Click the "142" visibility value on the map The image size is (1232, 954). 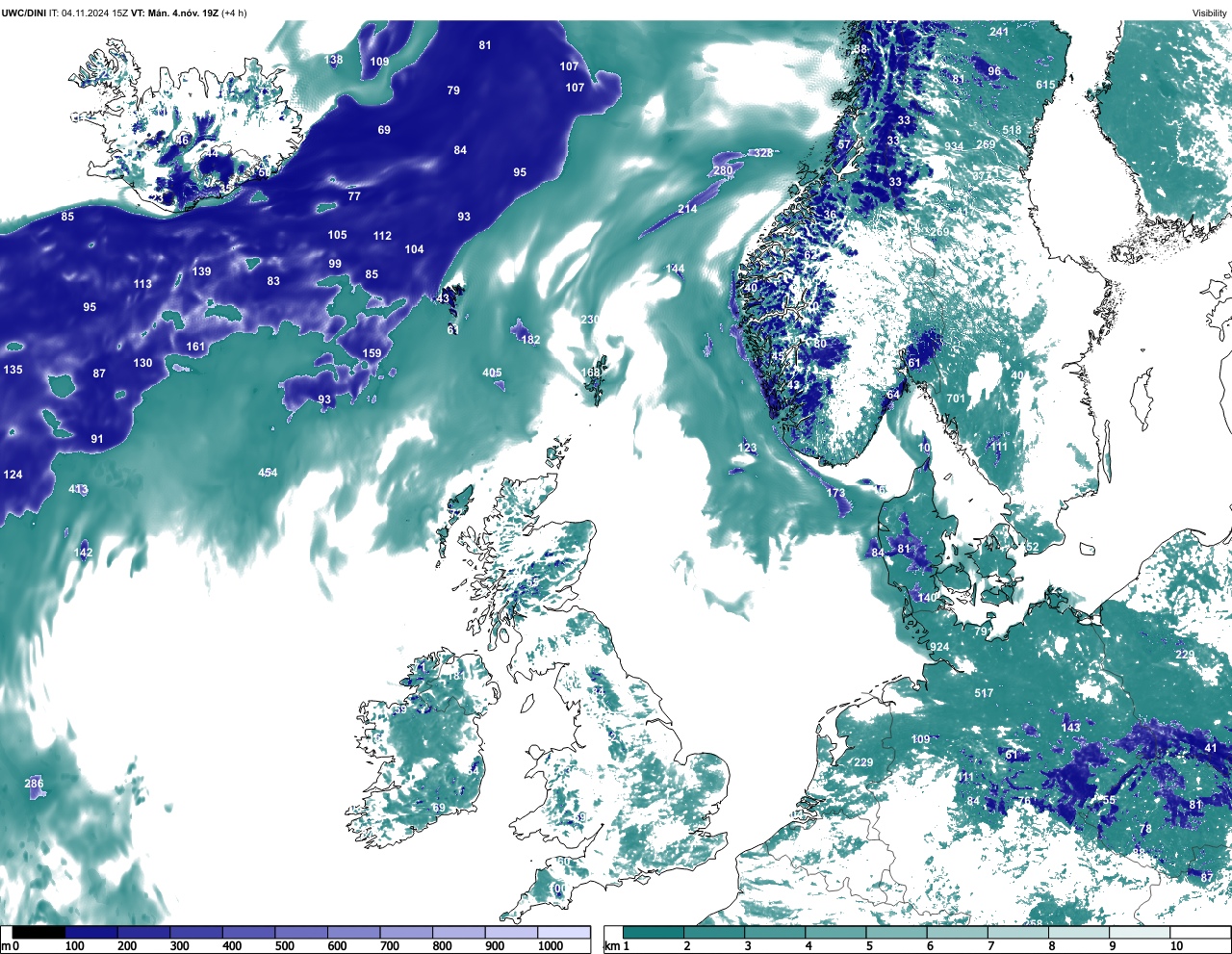click(84, 553)
